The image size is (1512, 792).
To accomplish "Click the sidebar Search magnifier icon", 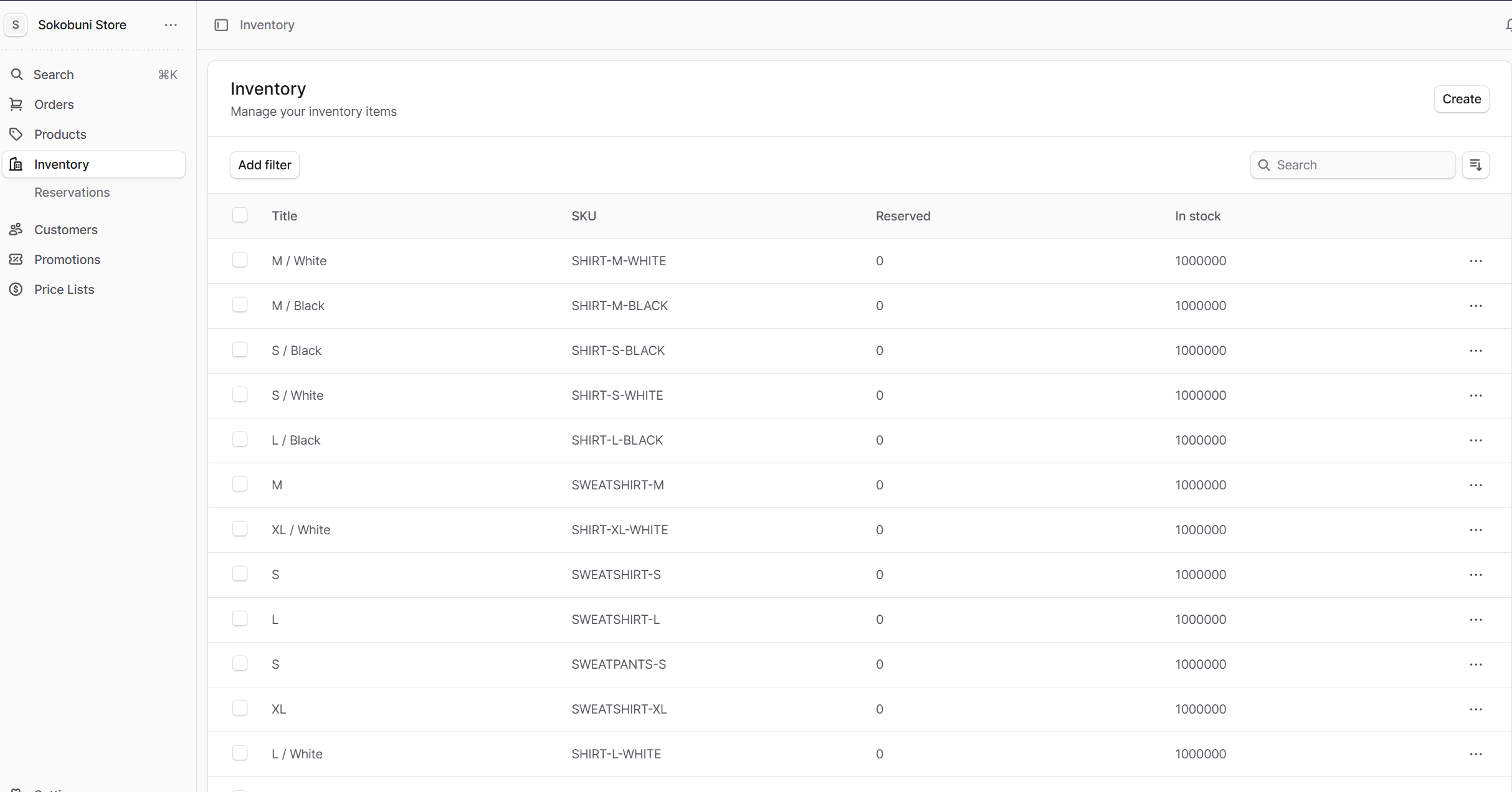I will [x=17, y=75].
